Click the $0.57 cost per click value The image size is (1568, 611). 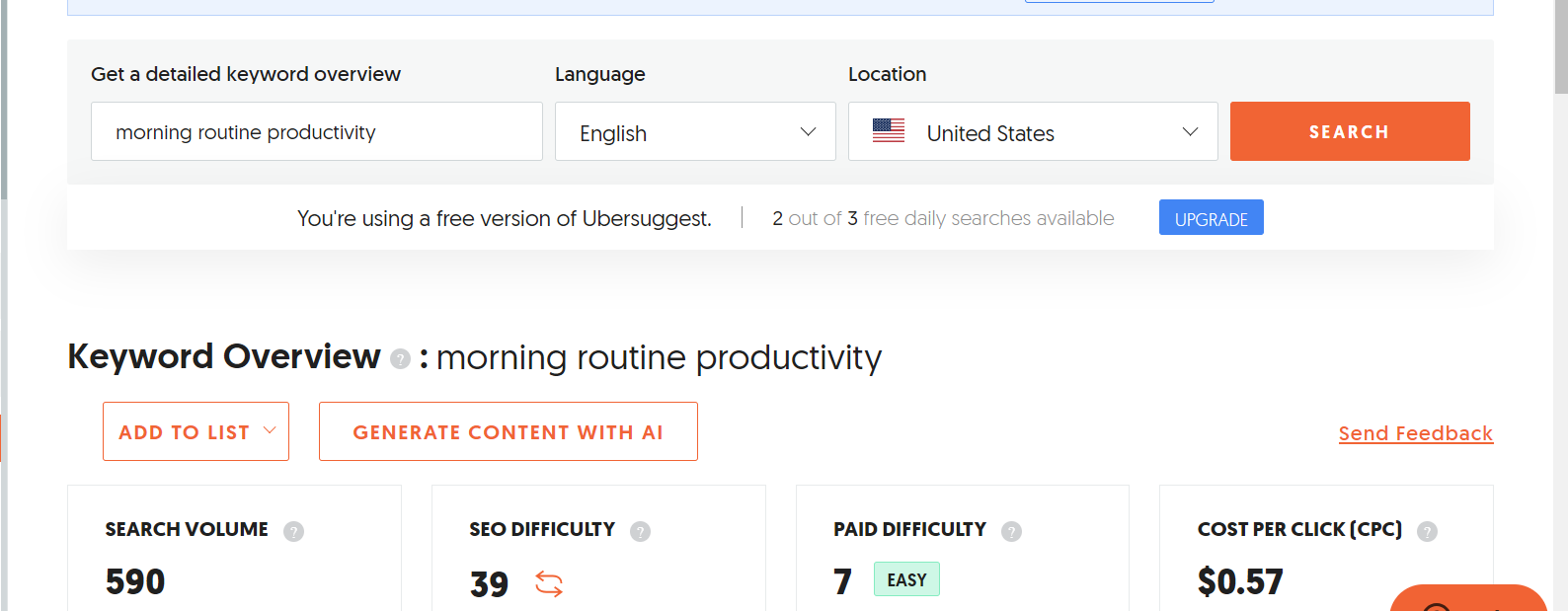(1240, 582)
